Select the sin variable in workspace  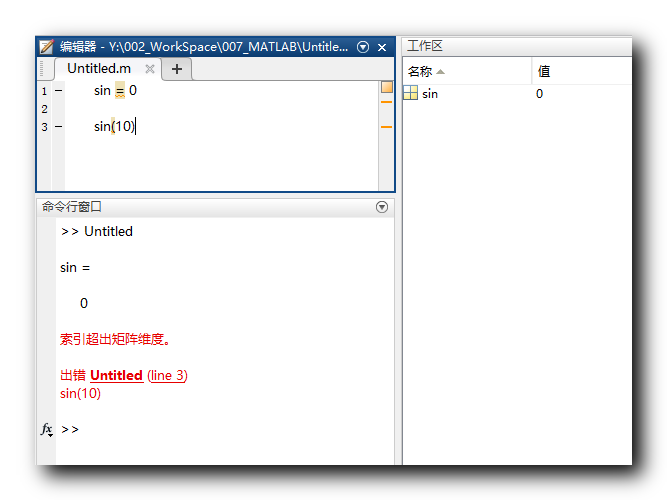430,94
